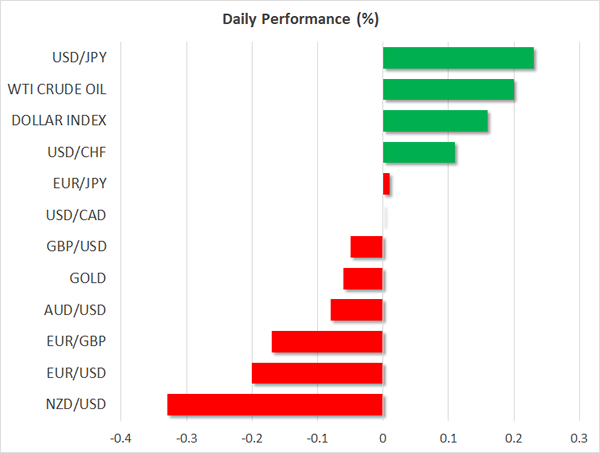Select the 0.3 axis tick label
Screen dimensions: 600x453
click(x=578, y=438)
